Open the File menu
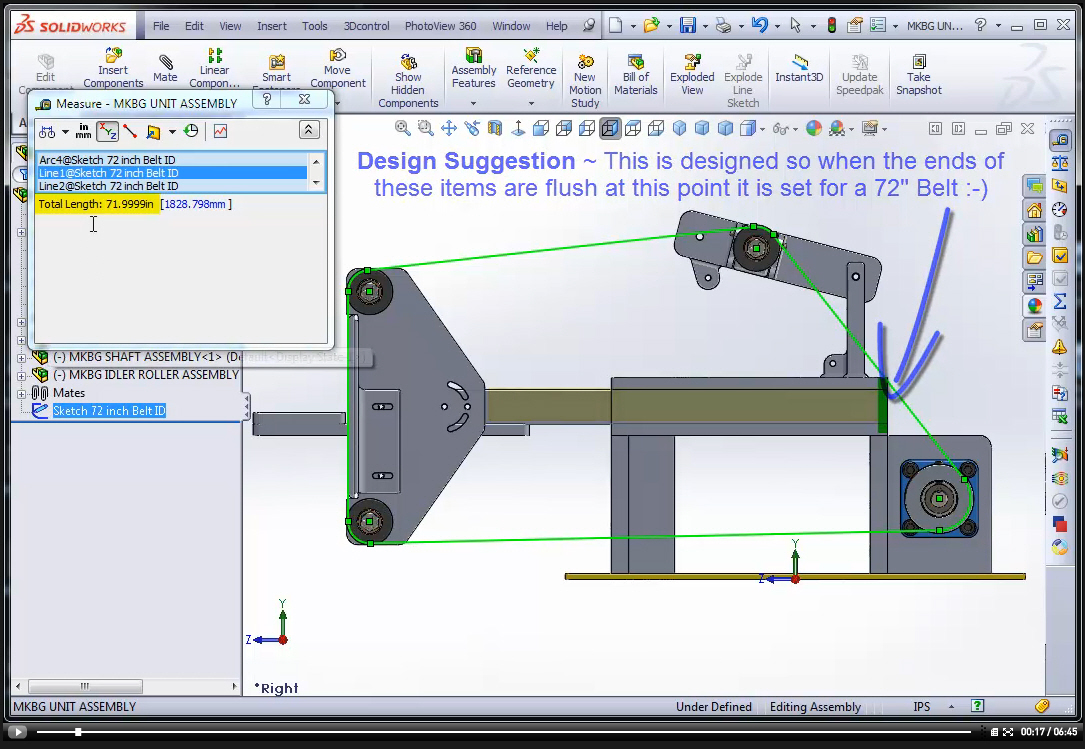The image size is (1085, 749). (161, 26)
